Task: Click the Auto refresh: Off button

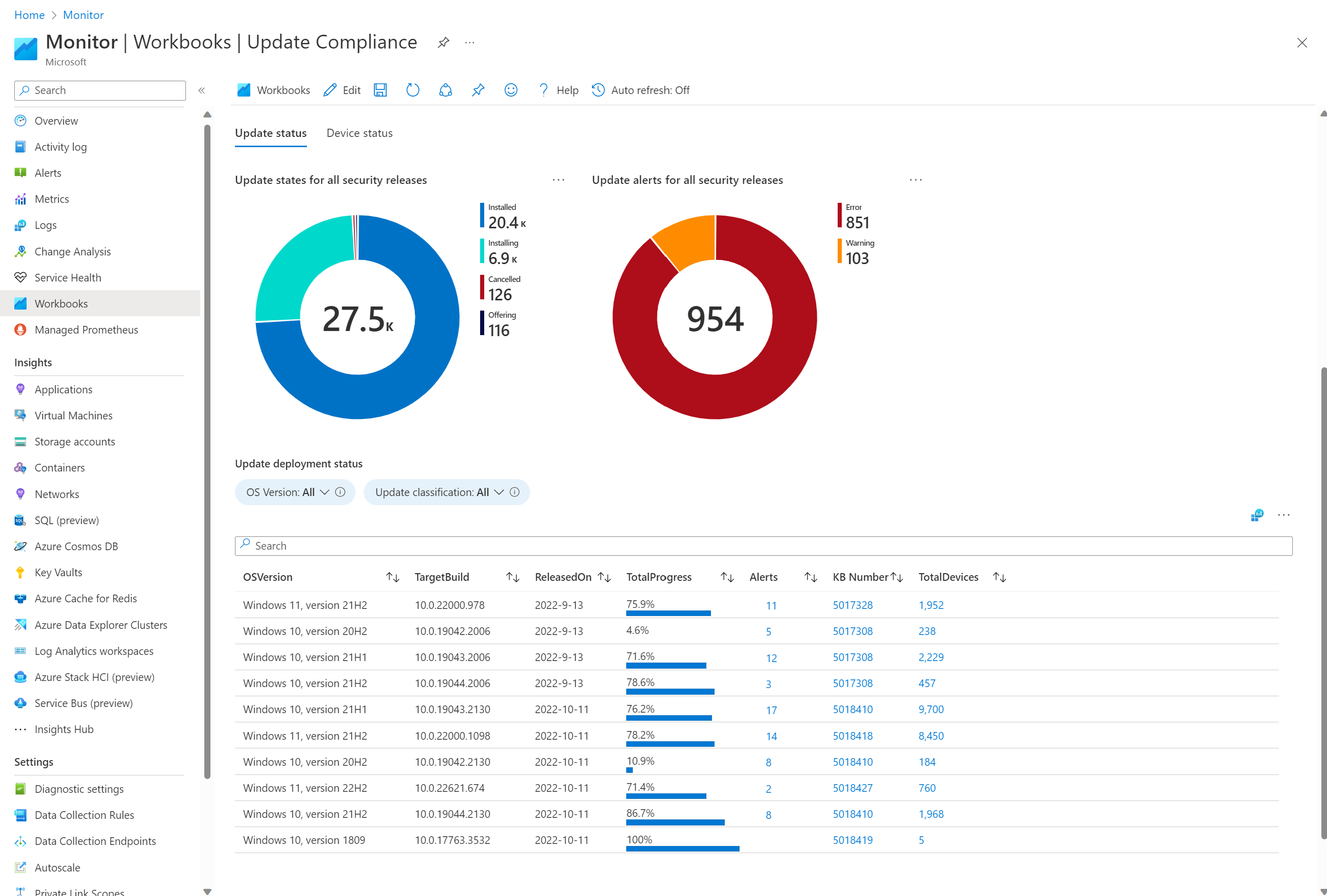Action: coord(641,90)
